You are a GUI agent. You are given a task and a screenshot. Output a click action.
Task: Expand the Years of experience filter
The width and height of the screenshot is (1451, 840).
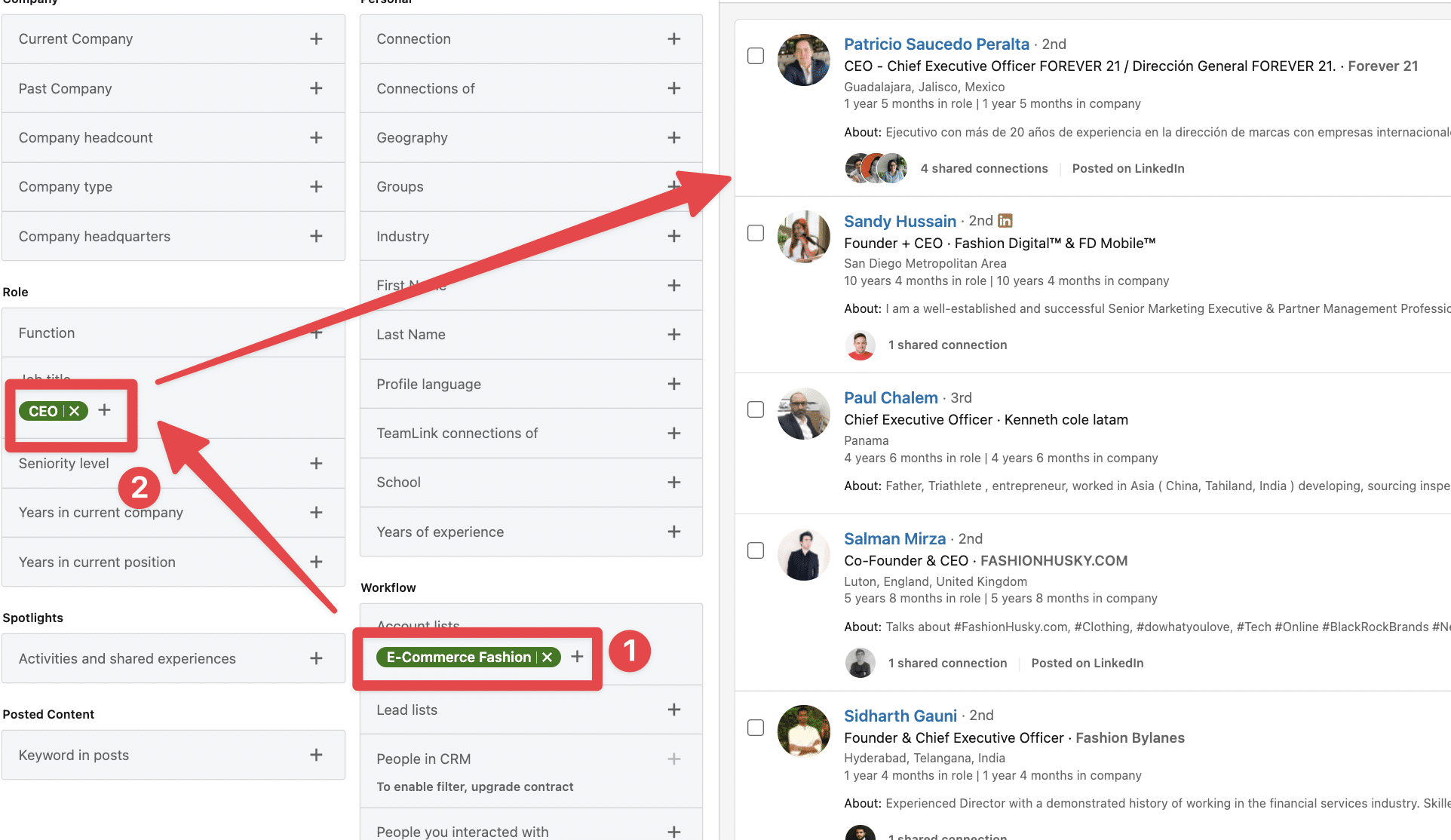click(674, 531)
